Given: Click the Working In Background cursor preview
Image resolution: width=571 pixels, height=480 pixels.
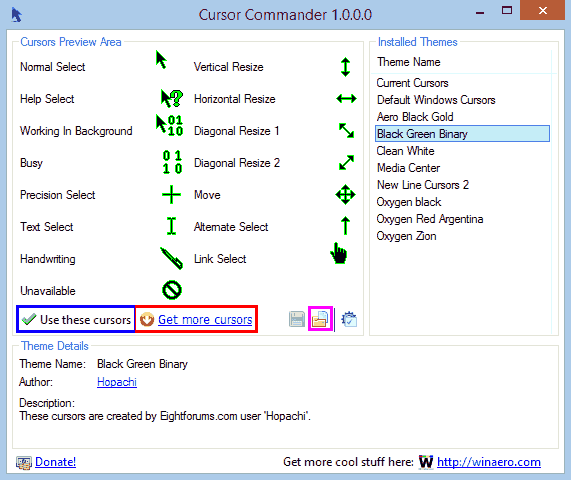Looking at the screenshot, I should coord(170,125).
